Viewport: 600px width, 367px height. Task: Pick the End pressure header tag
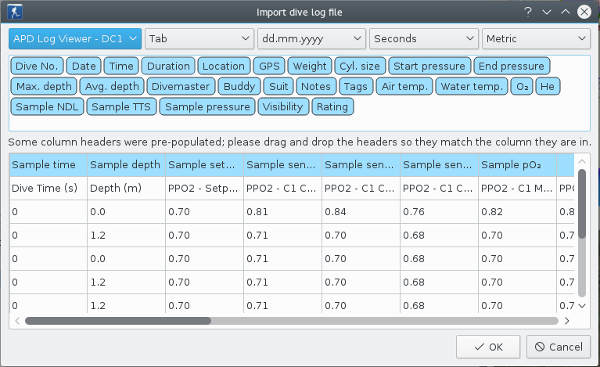pyautogui.click(x=512, y=66)
